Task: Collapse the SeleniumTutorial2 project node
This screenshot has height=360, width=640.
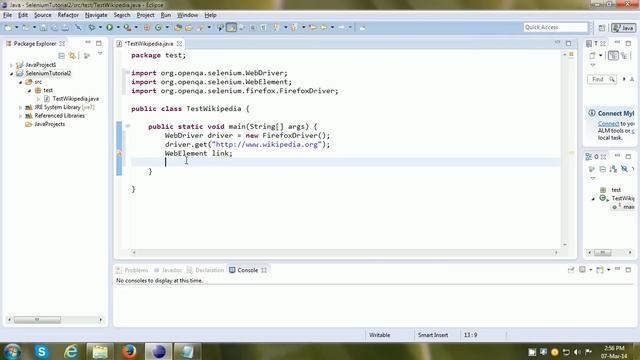Action: click(x=11, y=73)
